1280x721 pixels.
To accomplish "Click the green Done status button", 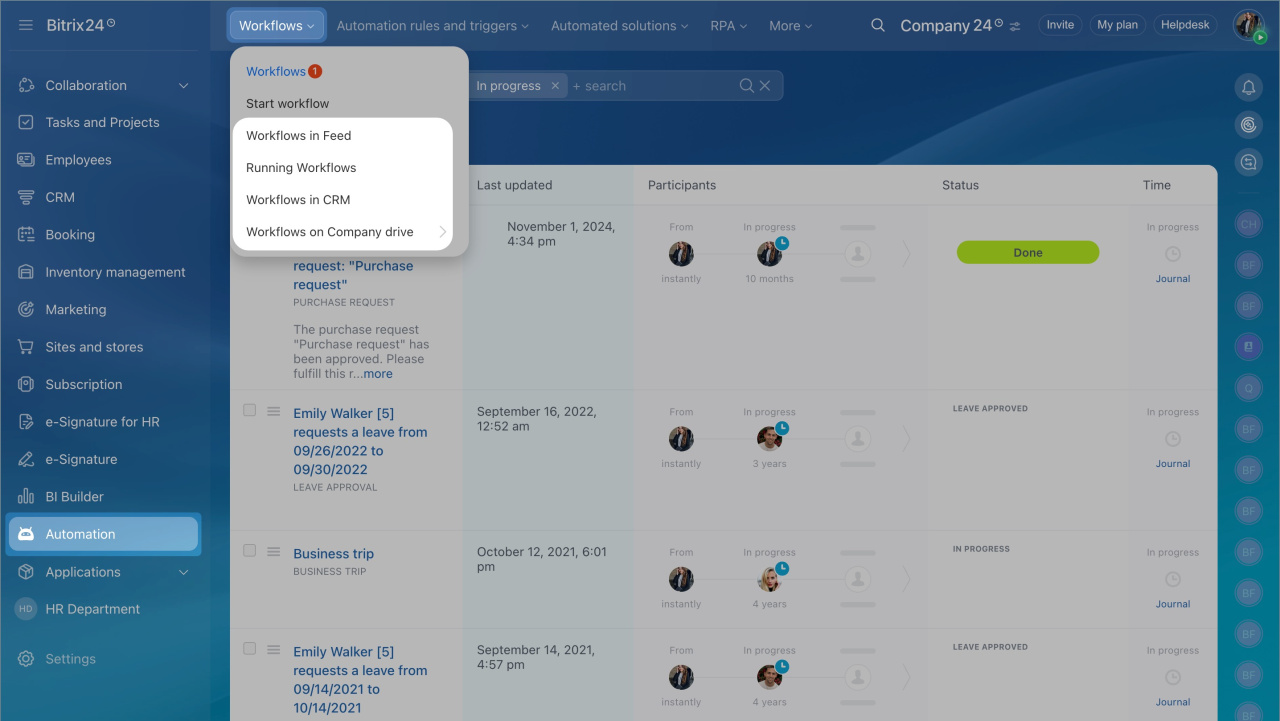I will (x=1028, y=253).
